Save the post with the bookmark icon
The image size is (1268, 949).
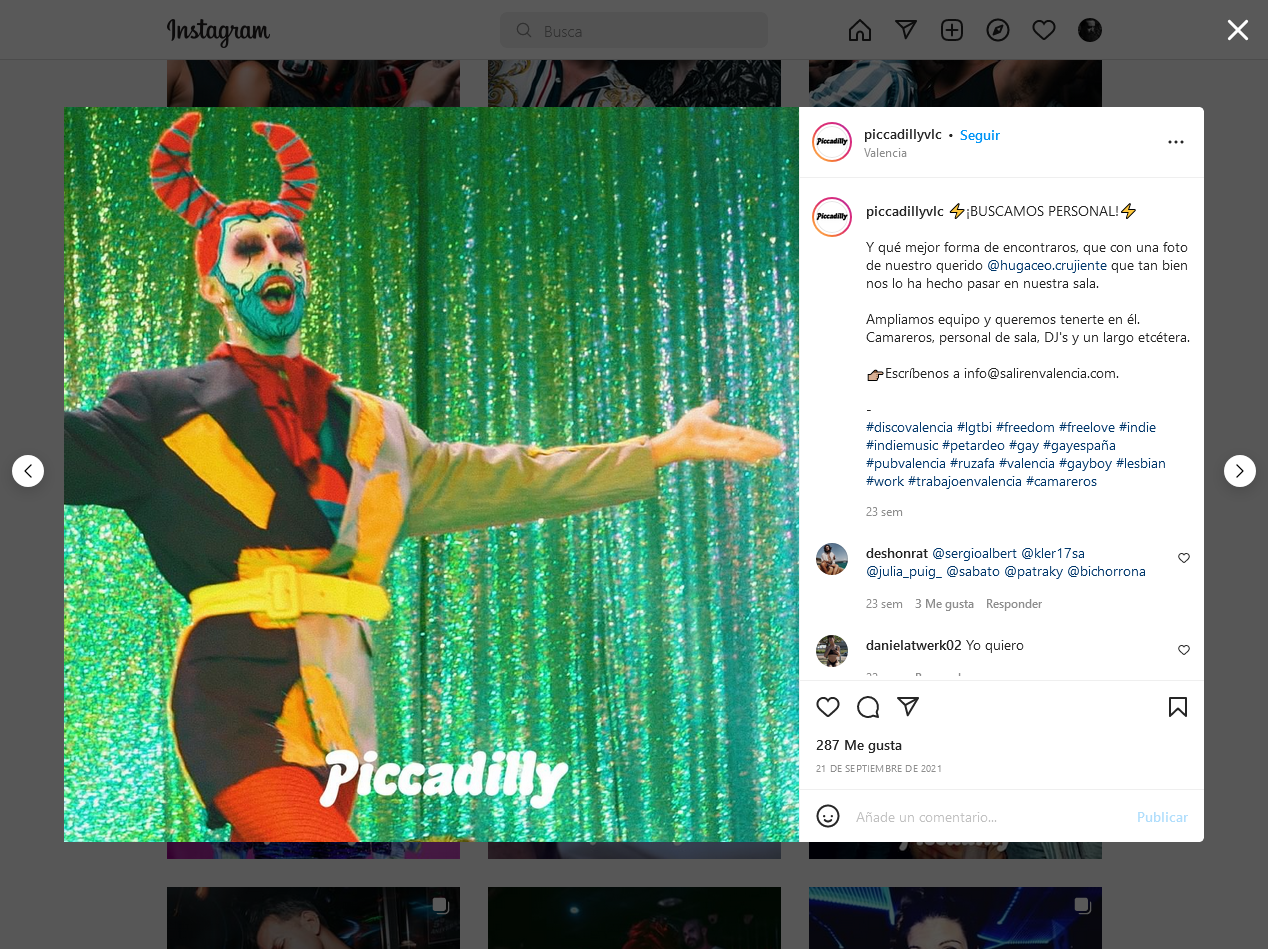[x=1178, y=707]
